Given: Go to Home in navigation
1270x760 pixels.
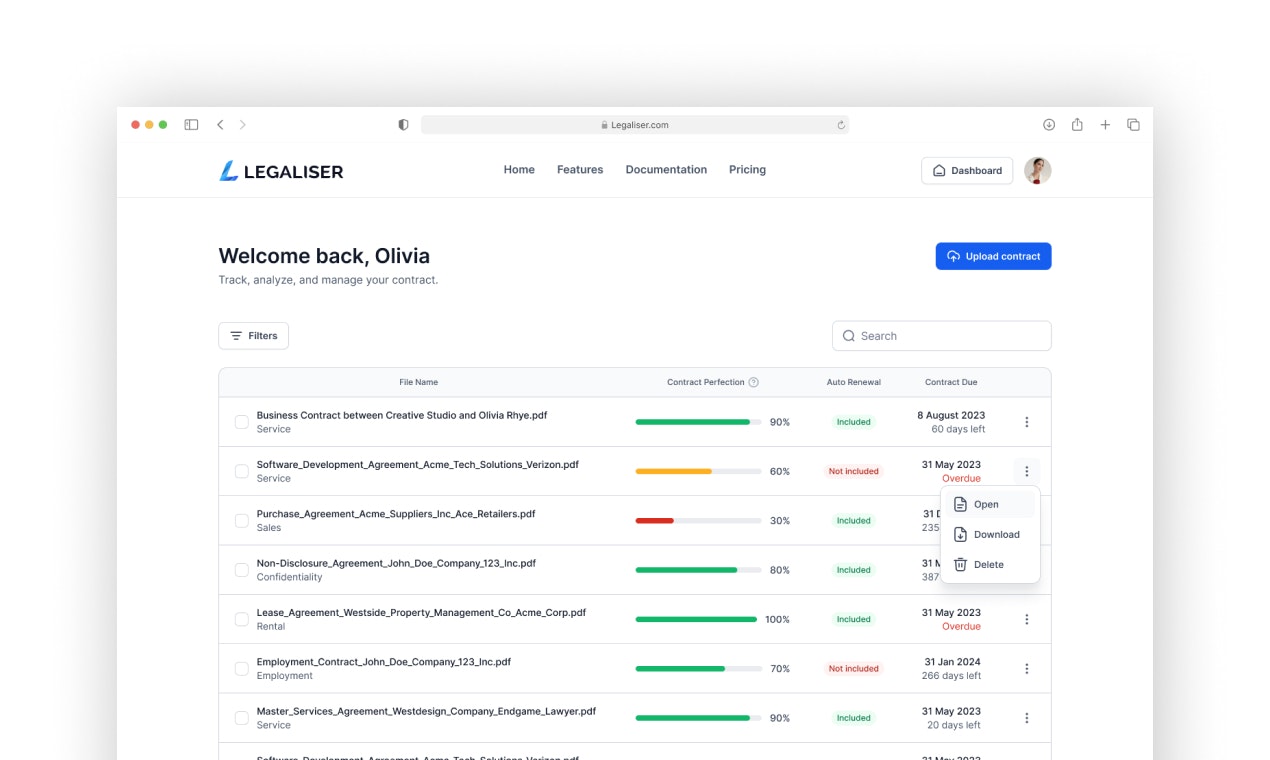Looking at the screenshot, I should coord(519,170).
